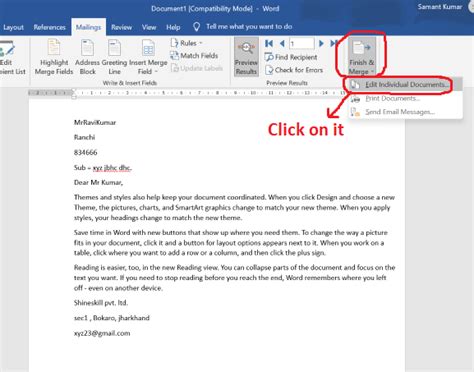This screenshot has height=372, width=474.
Task: Toggle Preview Results
Action: [246, 57]
